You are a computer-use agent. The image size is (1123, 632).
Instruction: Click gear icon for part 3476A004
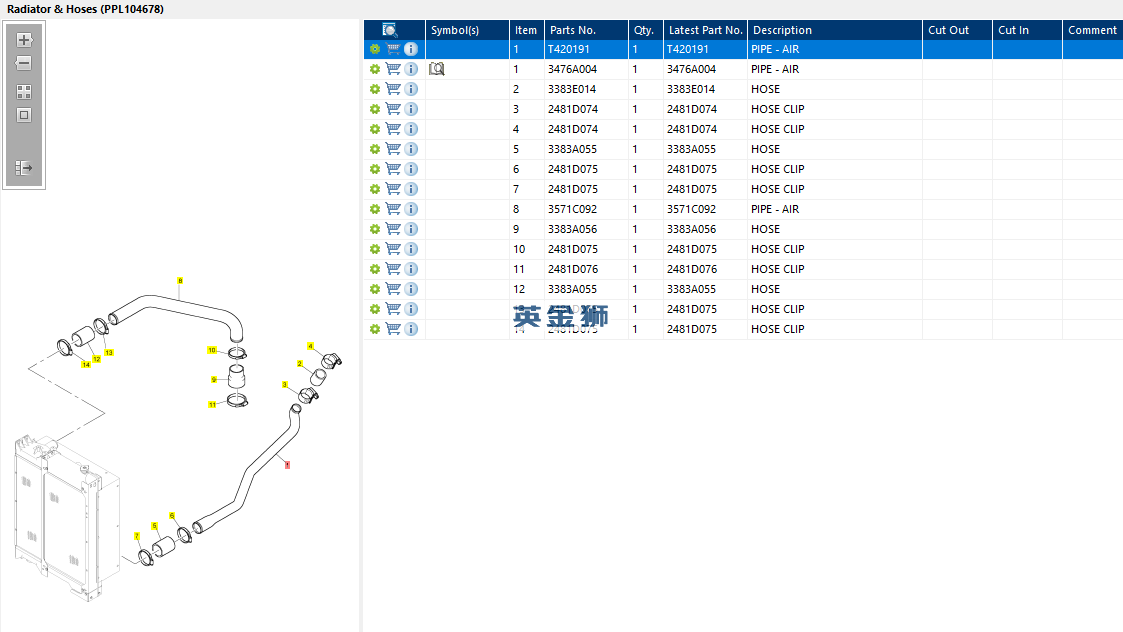375,69
